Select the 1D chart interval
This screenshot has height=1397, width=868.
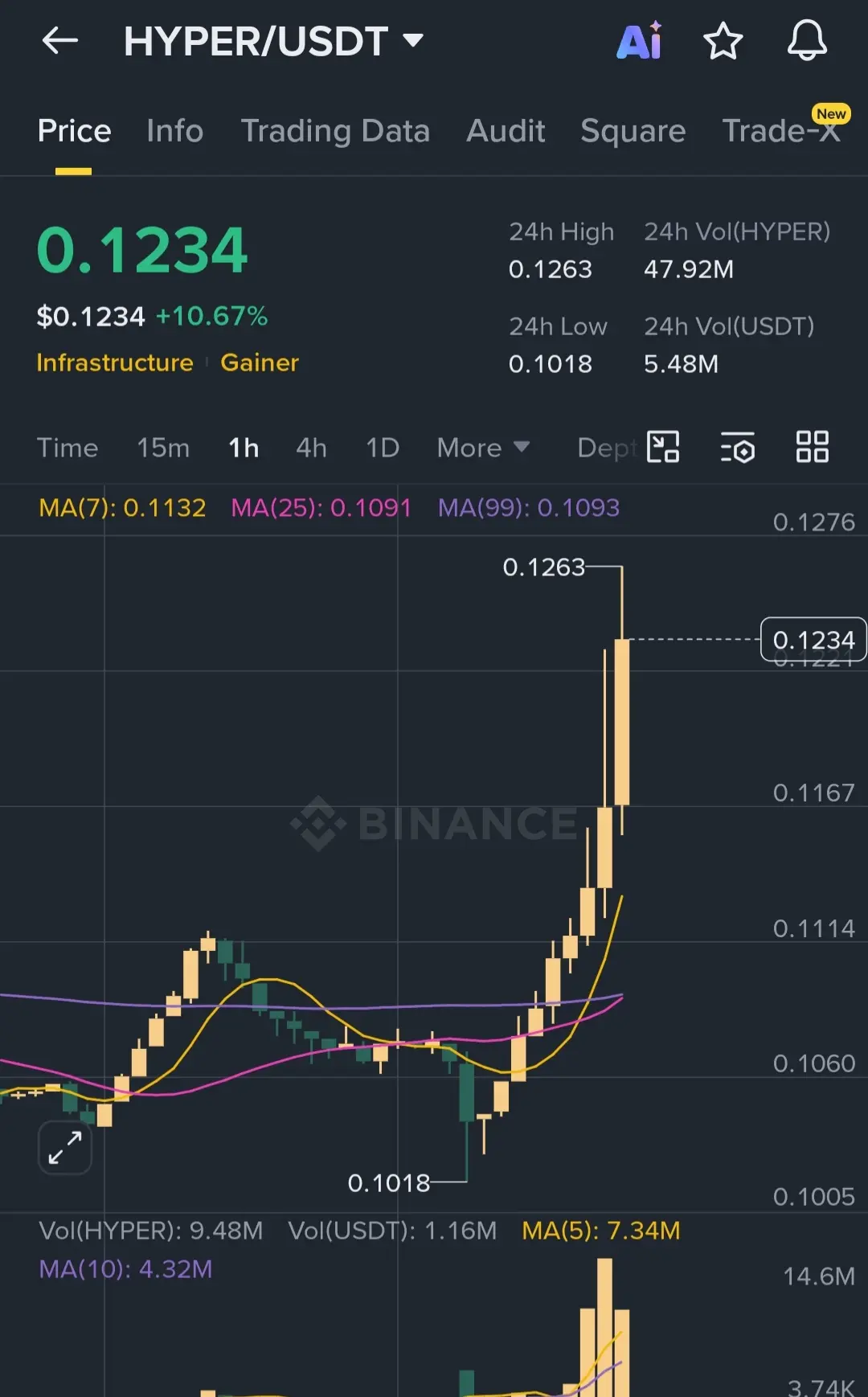coord(383,448)
